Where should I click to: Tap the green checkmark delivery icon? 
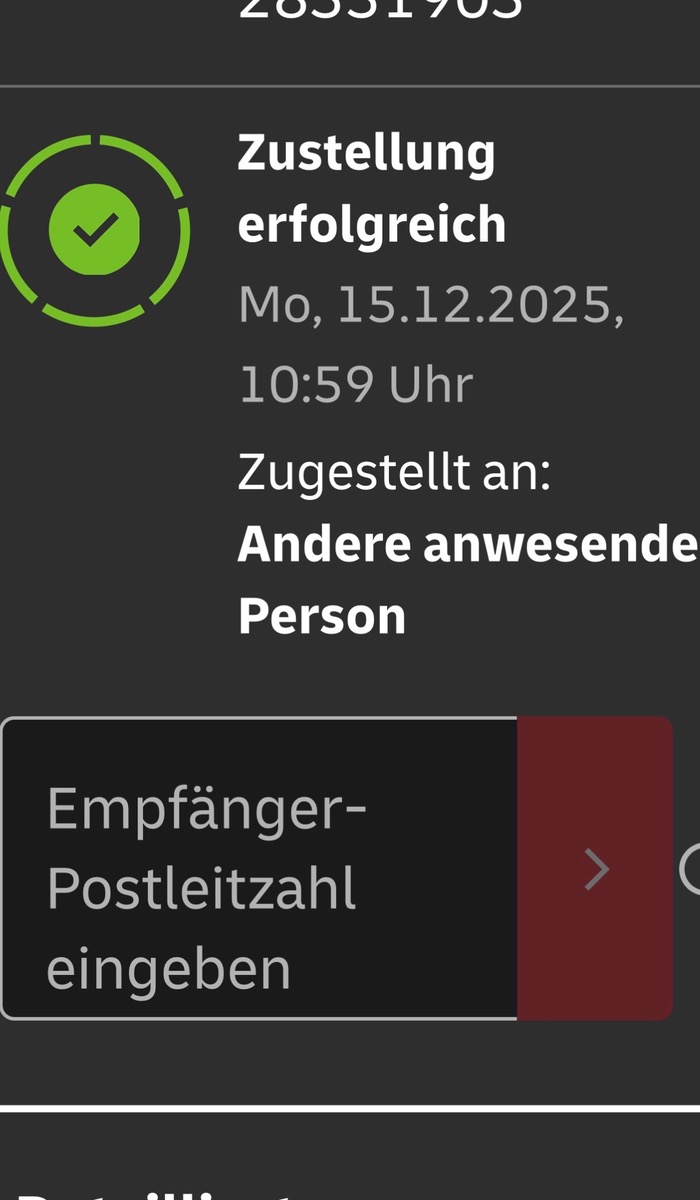(95, 231)
